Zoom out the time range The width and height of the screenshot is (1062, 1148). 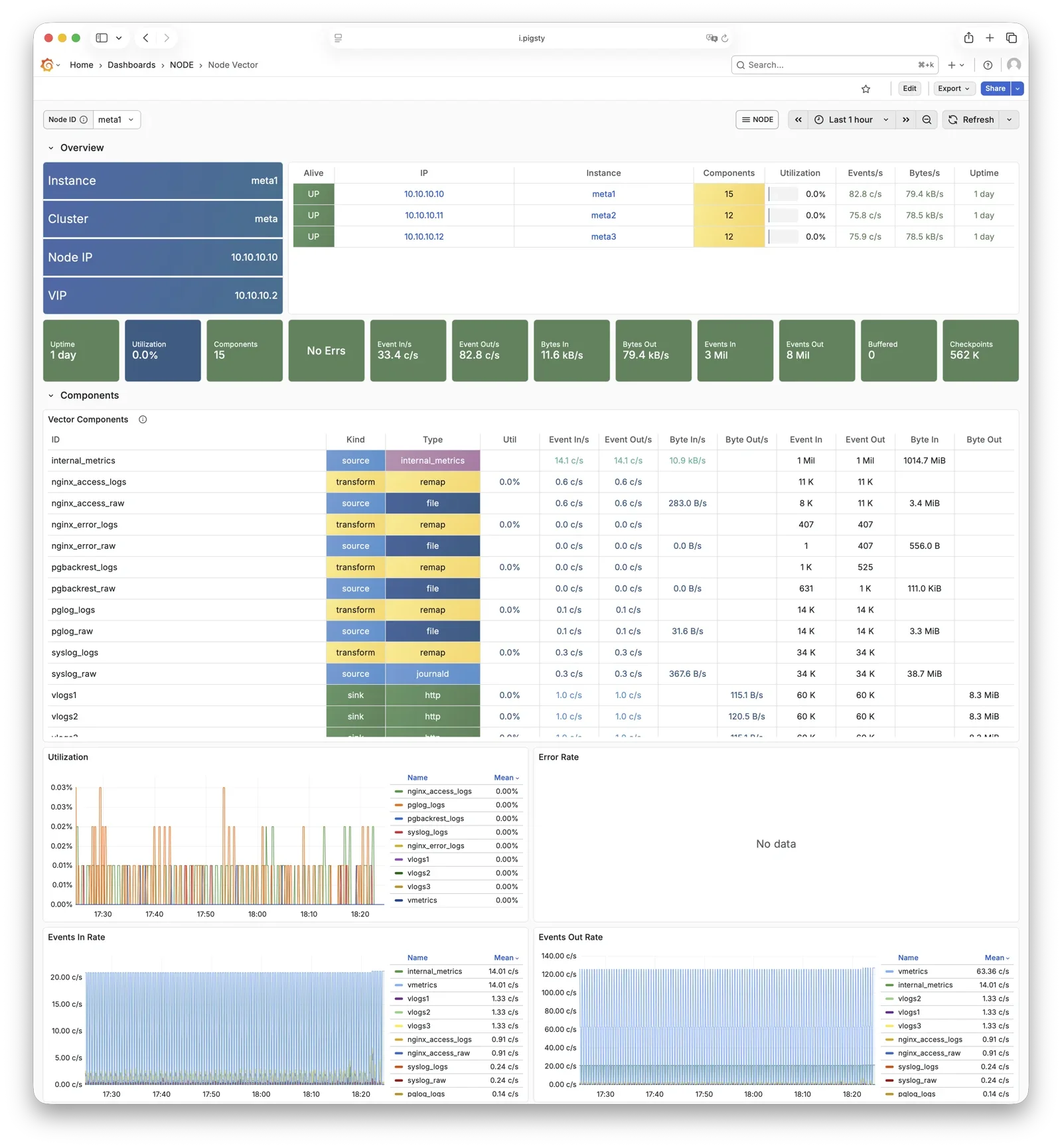[927, 120]
